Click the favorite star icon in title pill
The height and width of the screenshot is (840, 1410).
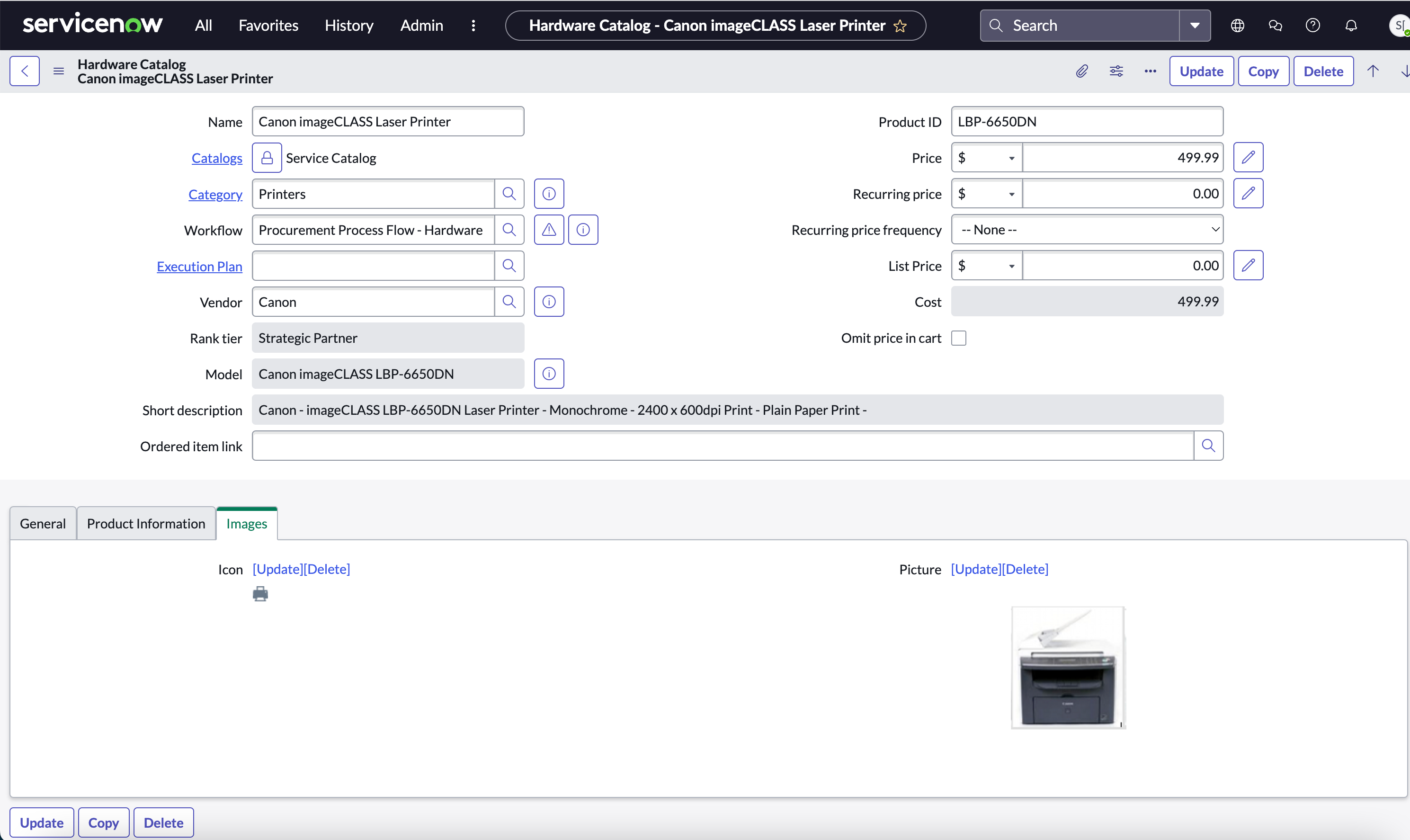coord(900,26)
